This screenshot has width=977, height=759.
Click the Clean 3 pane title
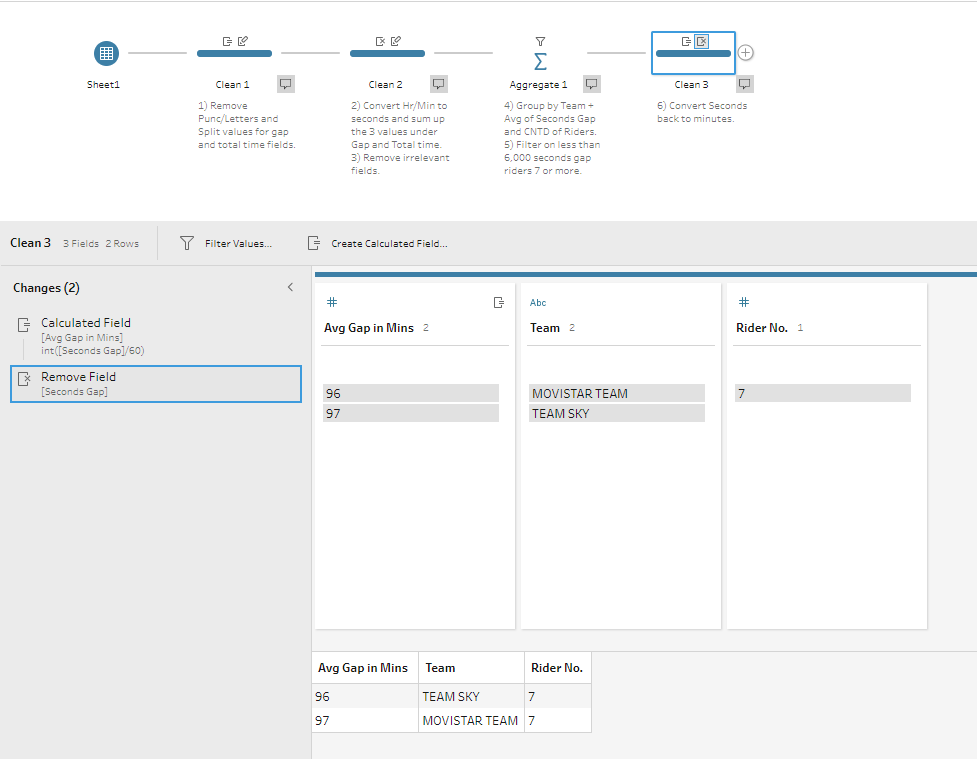coord(31,243)
